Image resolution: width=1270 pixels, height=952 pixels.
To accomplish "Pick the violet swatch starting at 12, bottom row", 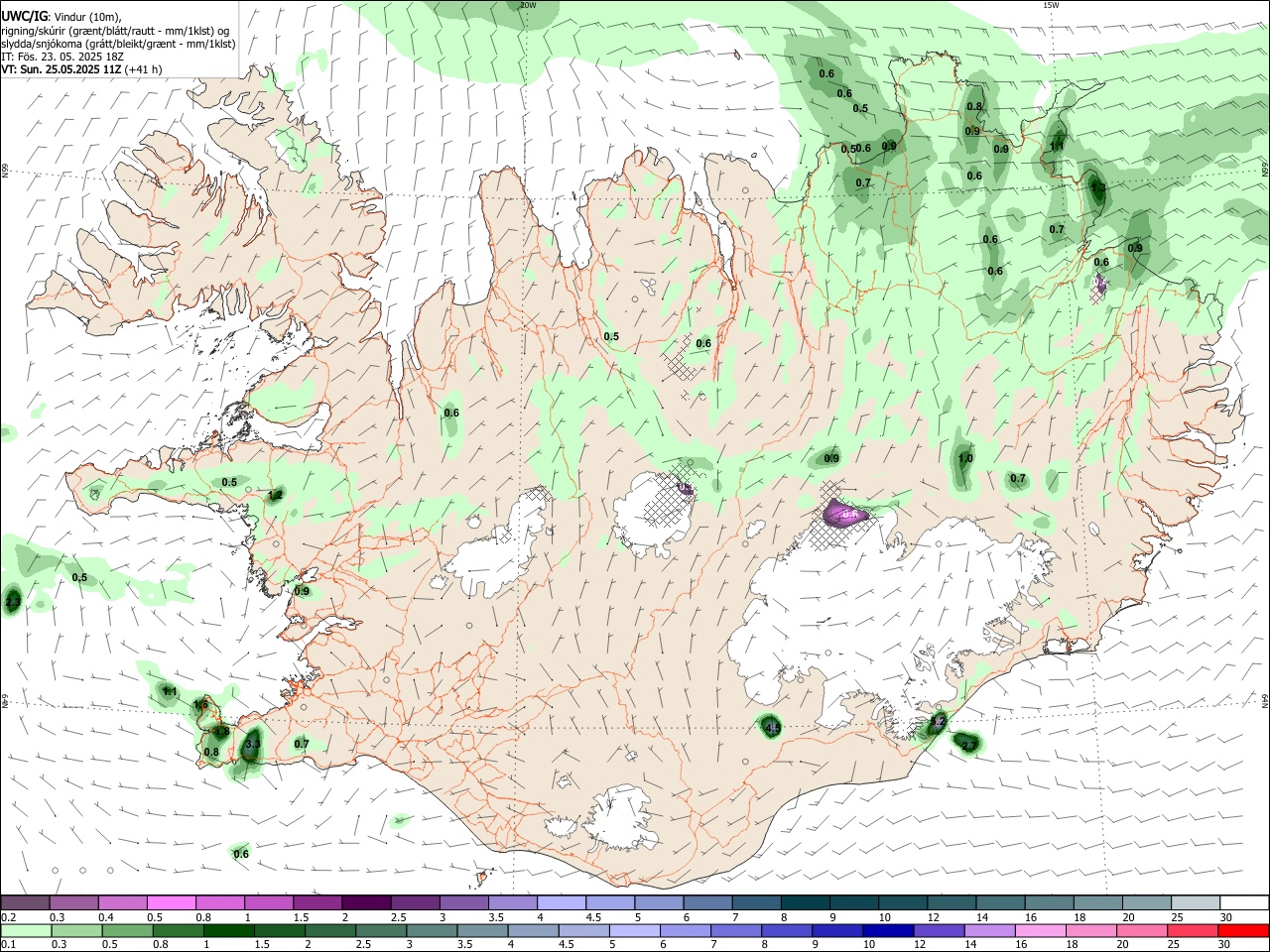I will 938,931.
